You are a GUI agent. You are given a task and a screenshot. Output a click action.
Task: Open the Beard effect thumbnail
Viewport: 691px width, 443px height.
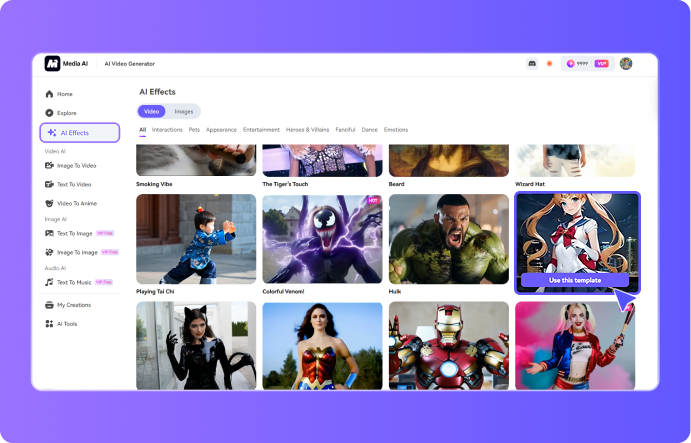click(449, 160)
